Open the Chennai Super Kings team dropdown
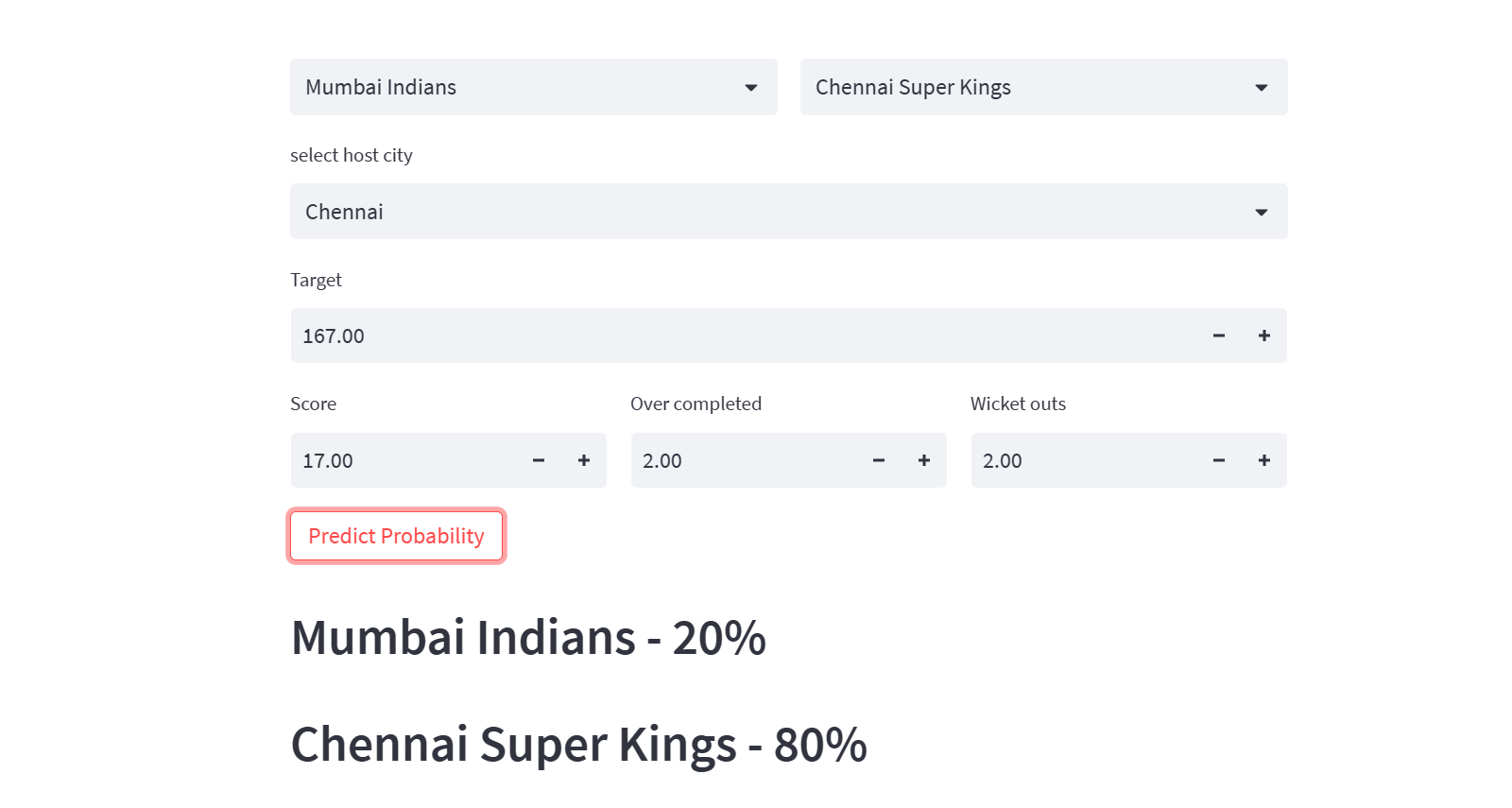 tap(1044, 87)
